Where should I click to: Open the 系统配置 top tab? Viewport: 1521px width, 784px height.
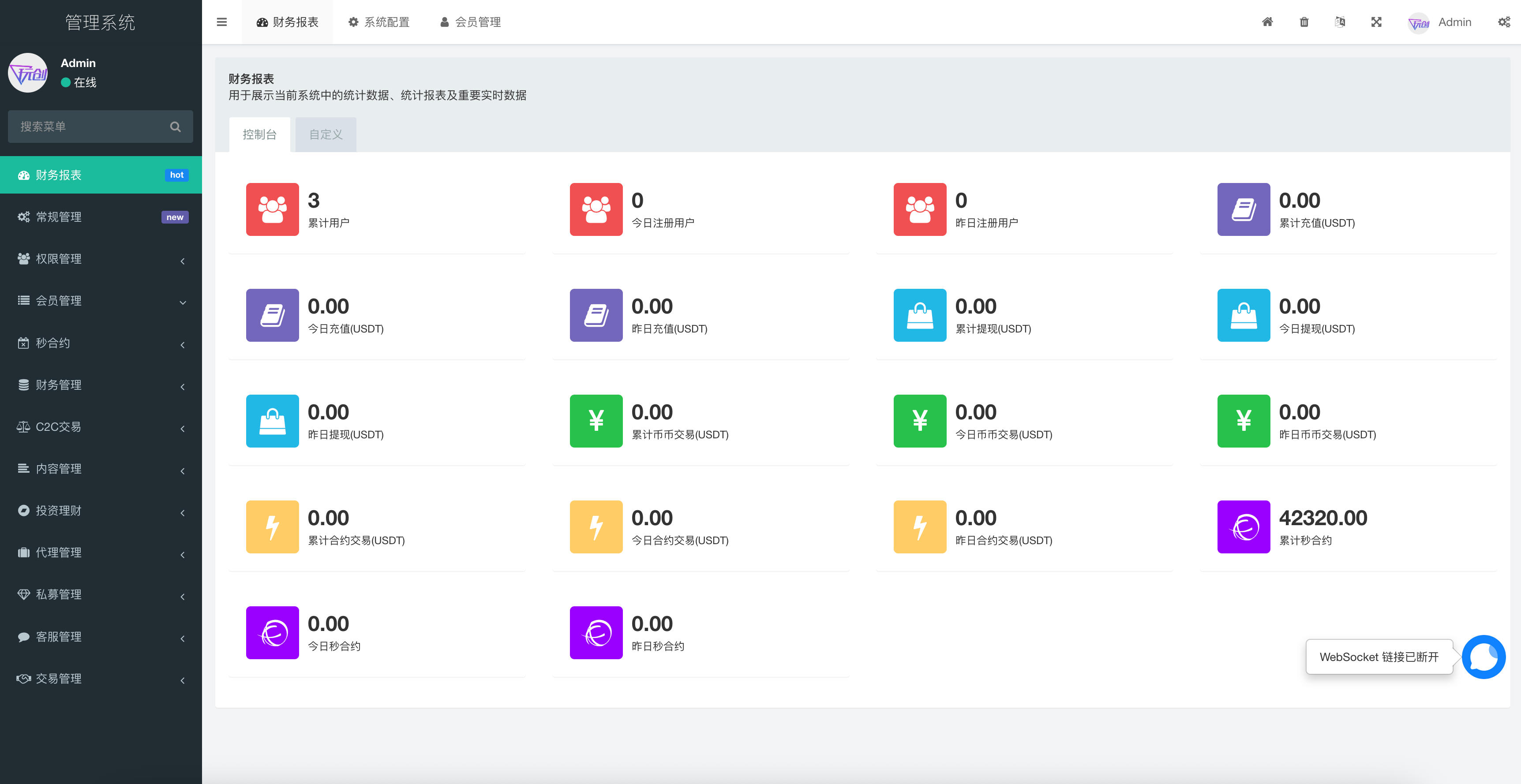379,22
